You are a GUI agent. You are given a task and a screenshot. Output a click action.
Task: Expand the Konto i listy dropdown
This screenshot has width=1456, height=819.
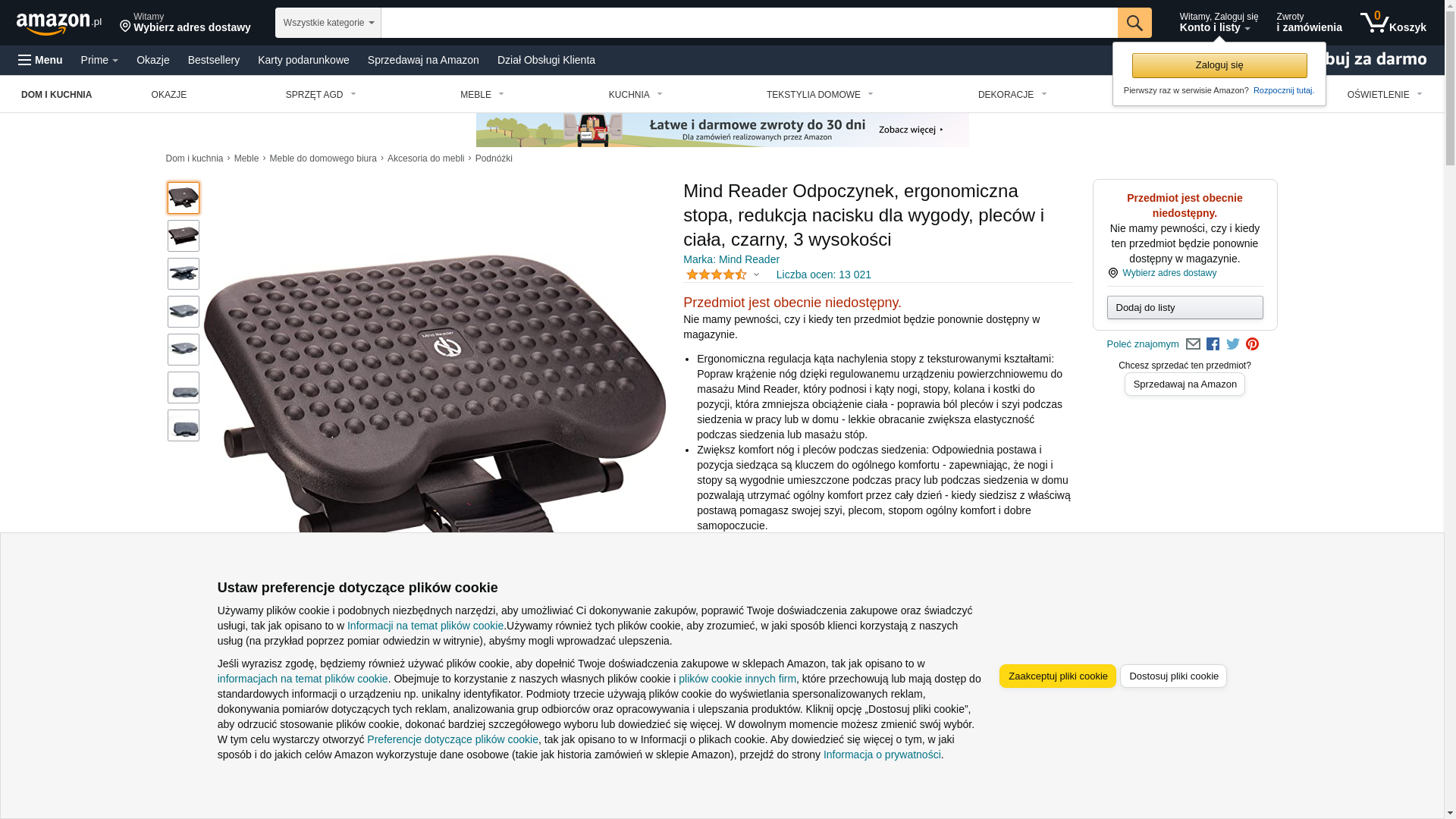click(x=1219, y=23)
